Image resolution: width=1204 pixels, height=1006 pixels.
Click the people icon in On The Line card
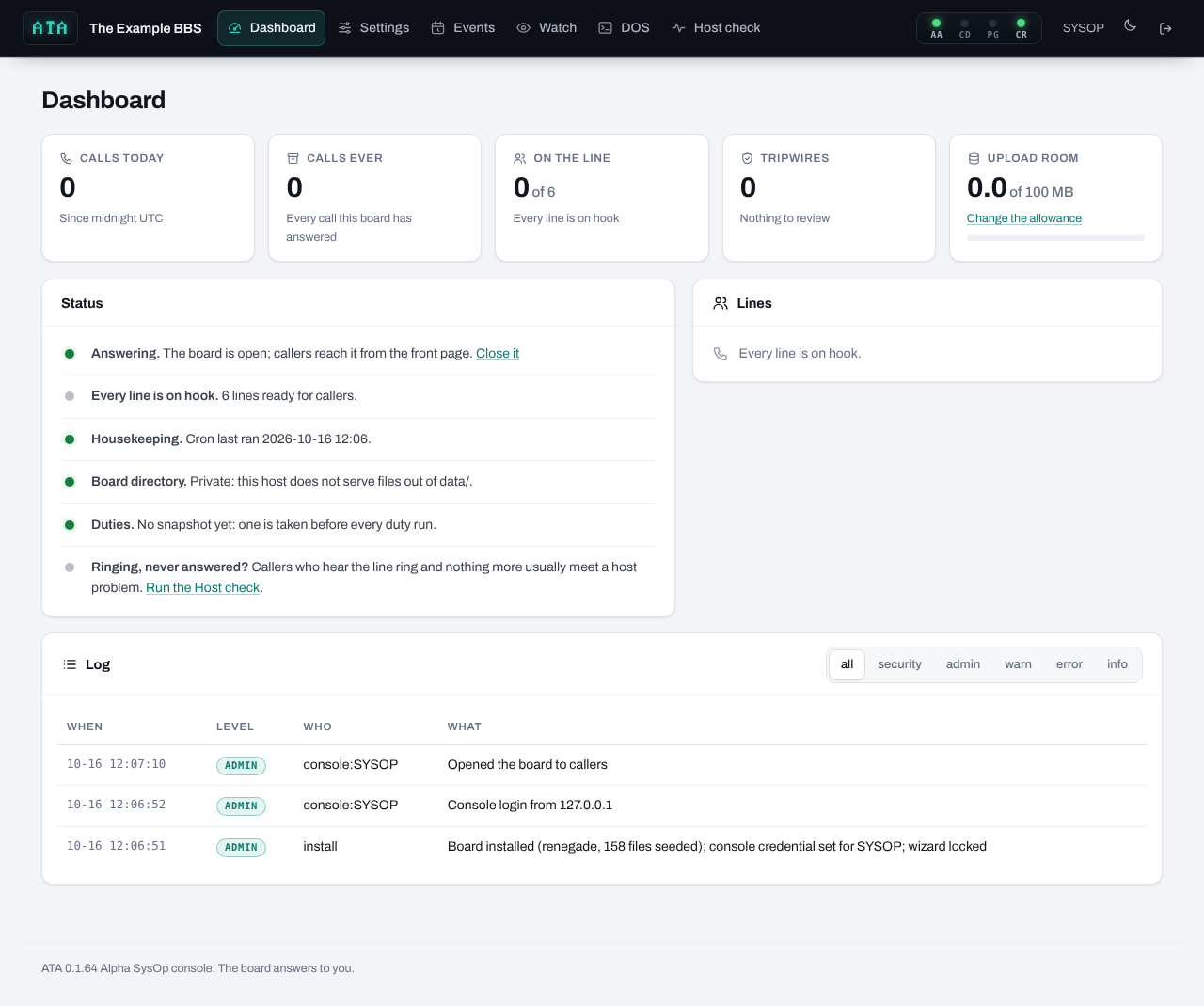pos(519,158)
